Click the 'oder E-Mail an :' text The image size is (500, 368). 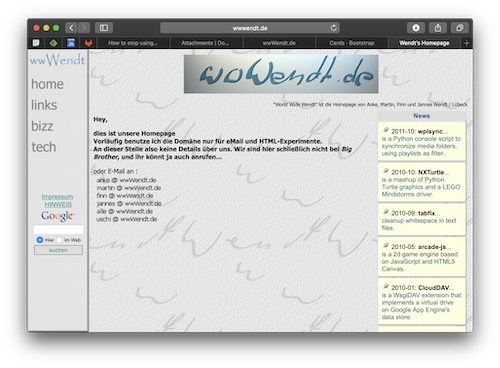tap(115, 171)
